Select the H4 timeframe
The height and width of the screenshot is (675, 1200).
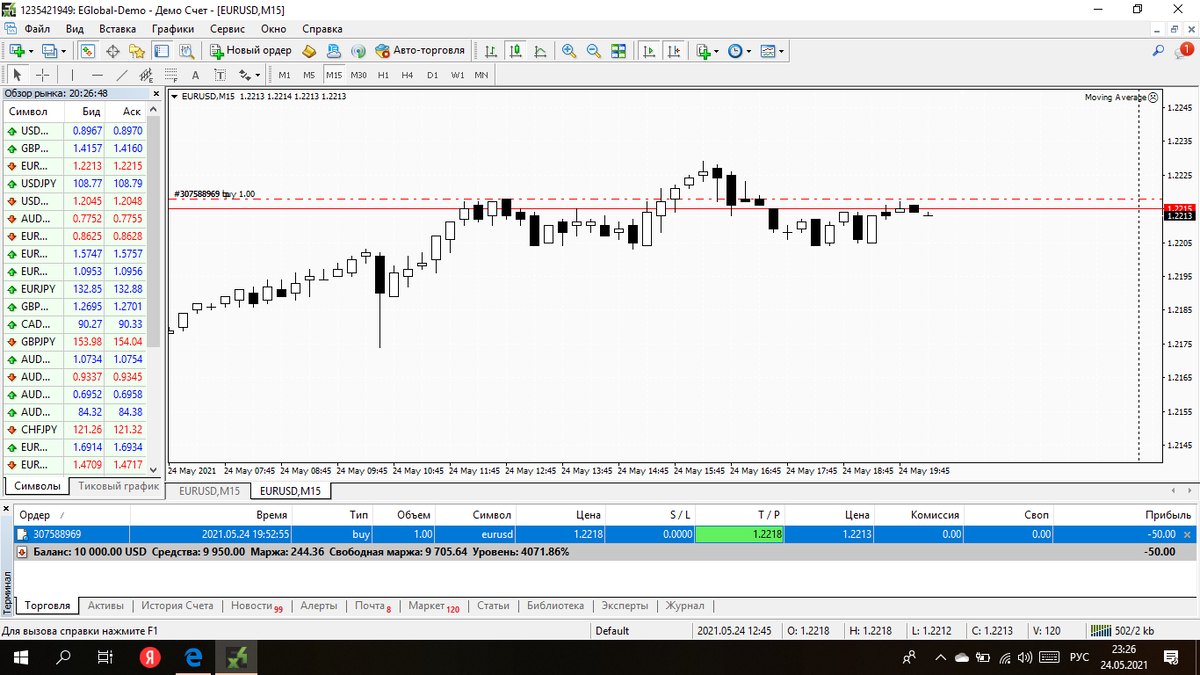coord(408,75)
